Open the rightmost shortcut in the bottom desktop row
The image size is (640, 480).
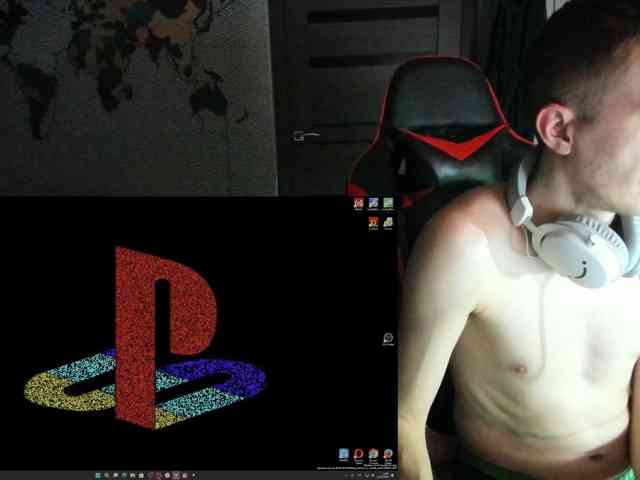[388, 454]
